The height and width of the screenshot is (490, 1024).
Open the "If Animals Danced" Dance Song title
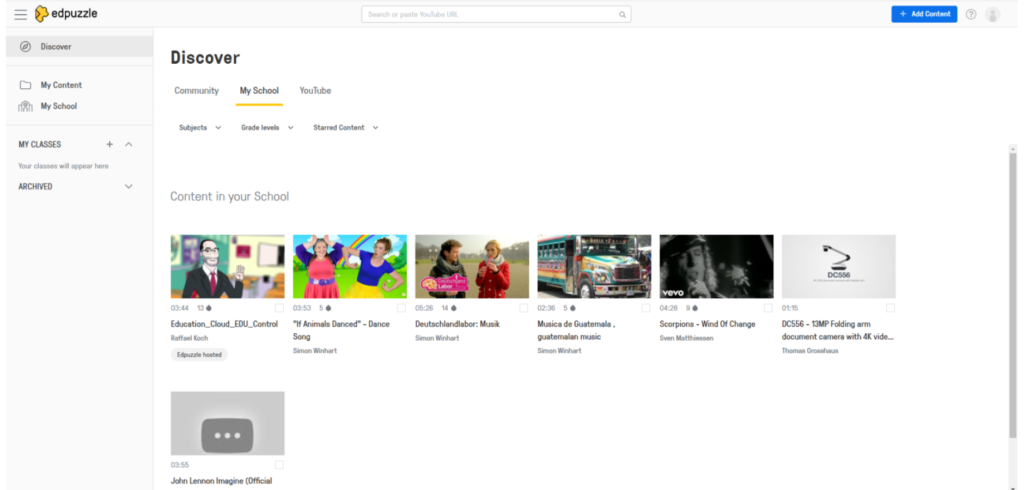point(341,331)
